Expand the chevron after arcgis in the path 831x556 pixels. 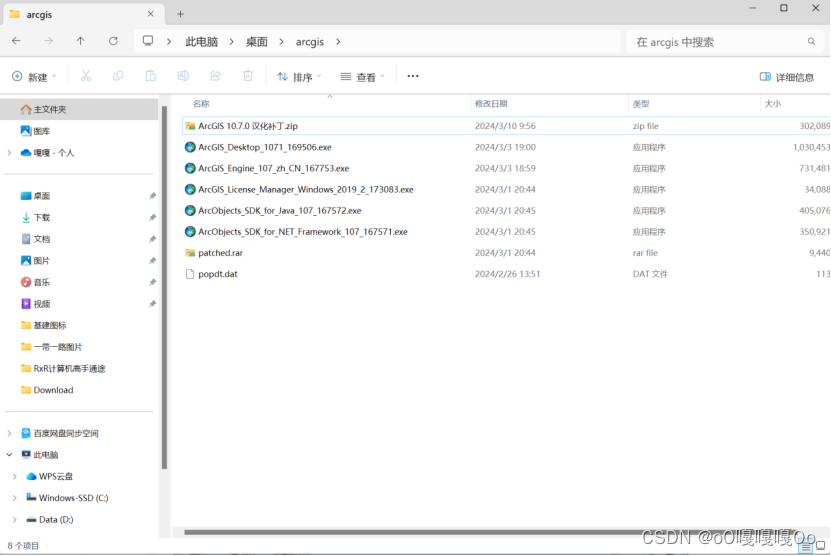click(338, 41)
